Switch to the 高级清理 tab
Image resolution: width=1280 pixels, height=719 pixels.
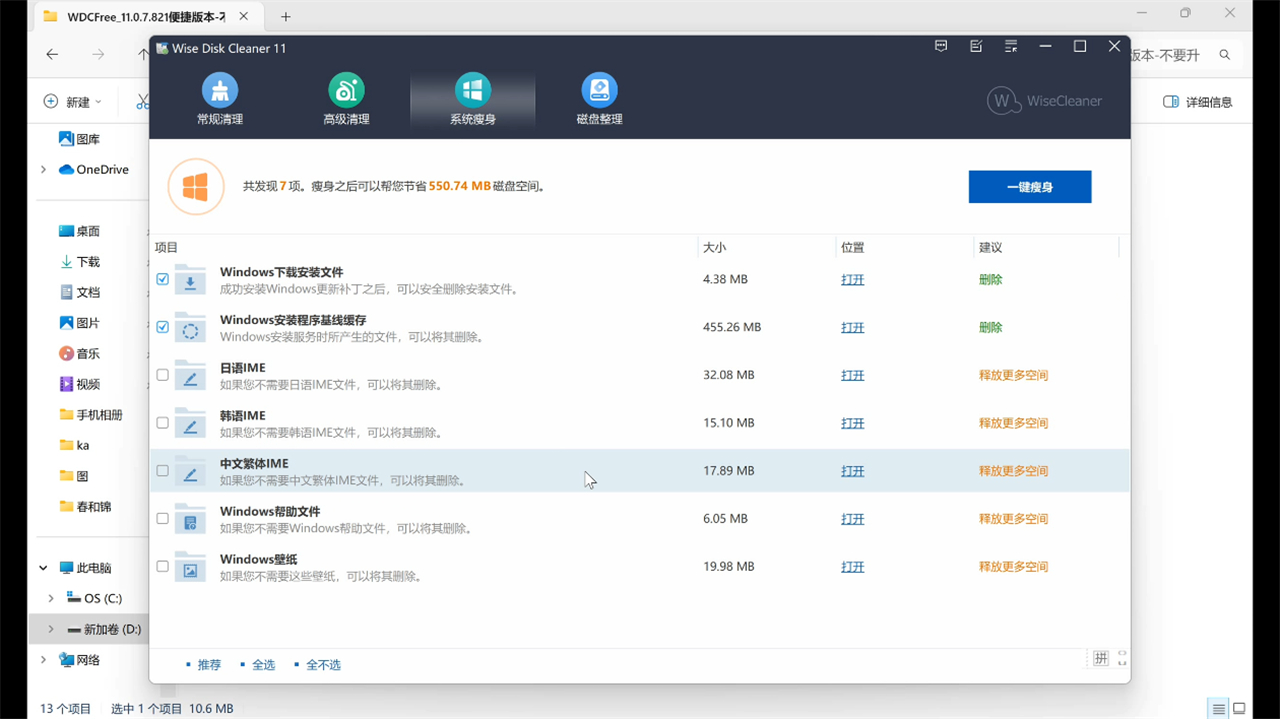click(x=346, y=99)
